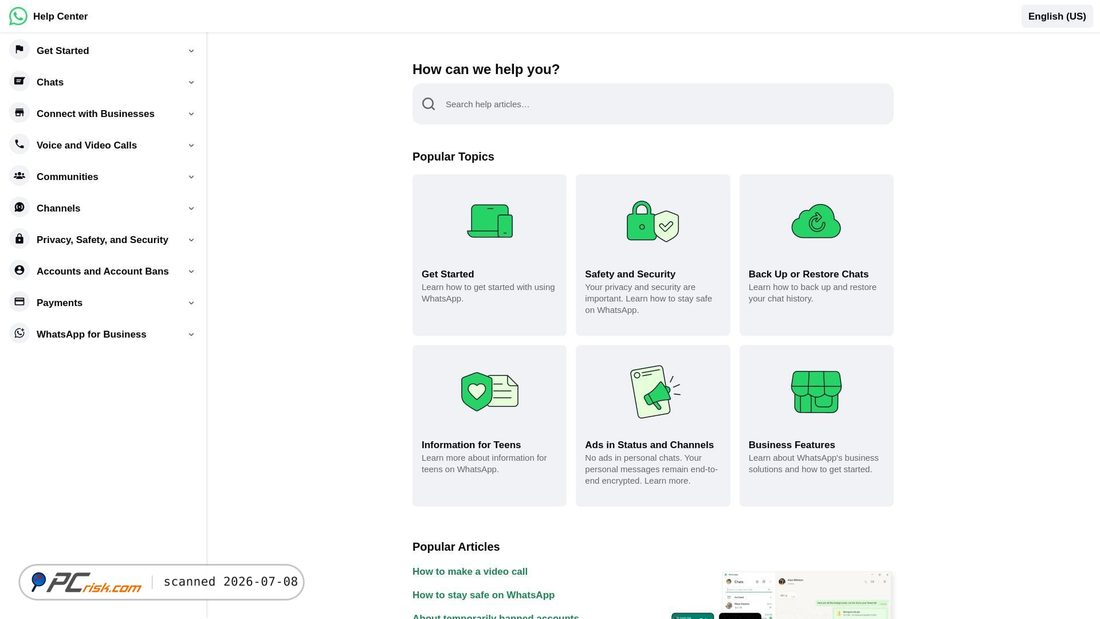Expand Privacy, Safety, and Security chevron
This screenshot has width=1100, height=619.
coord(191,240)
